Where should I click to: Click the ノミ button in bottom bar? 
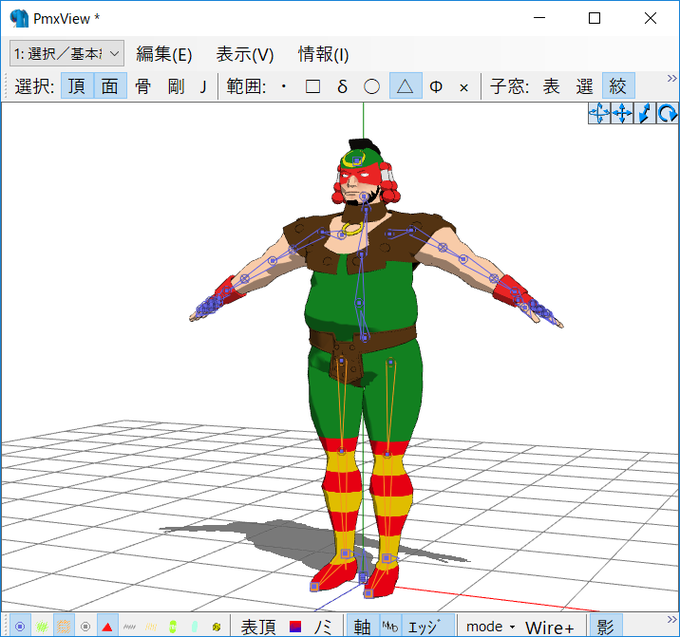point(323,627)
